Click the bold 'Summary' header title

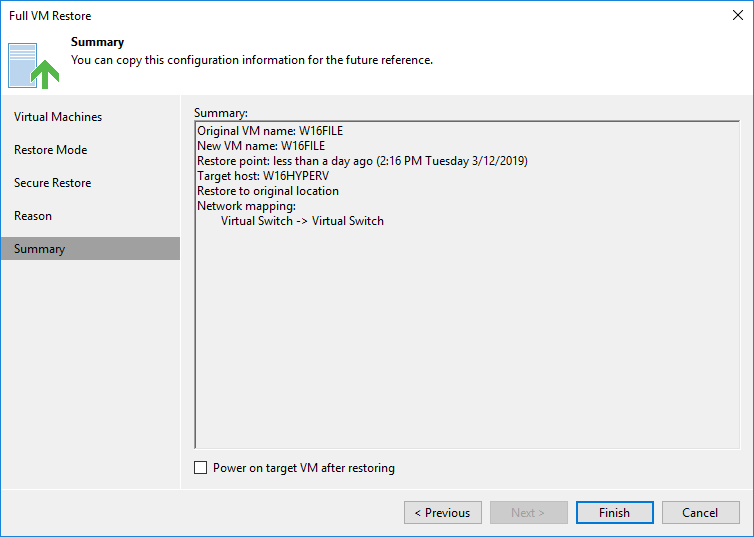(98, 42)
